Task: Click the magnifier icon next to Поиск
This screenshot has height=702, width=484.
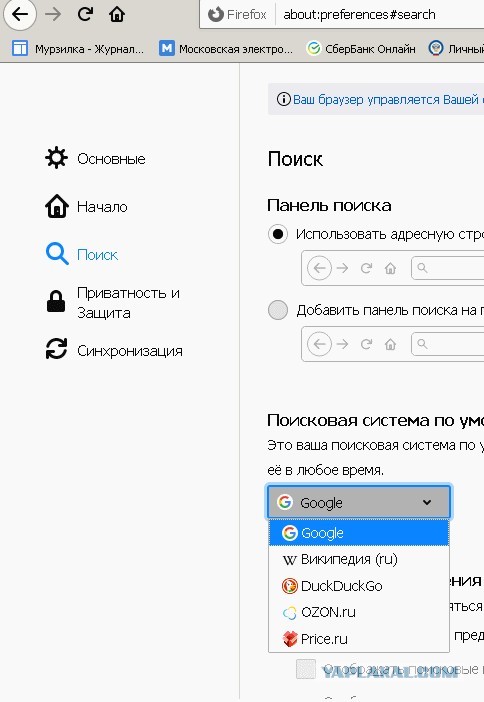Action: 57,254
